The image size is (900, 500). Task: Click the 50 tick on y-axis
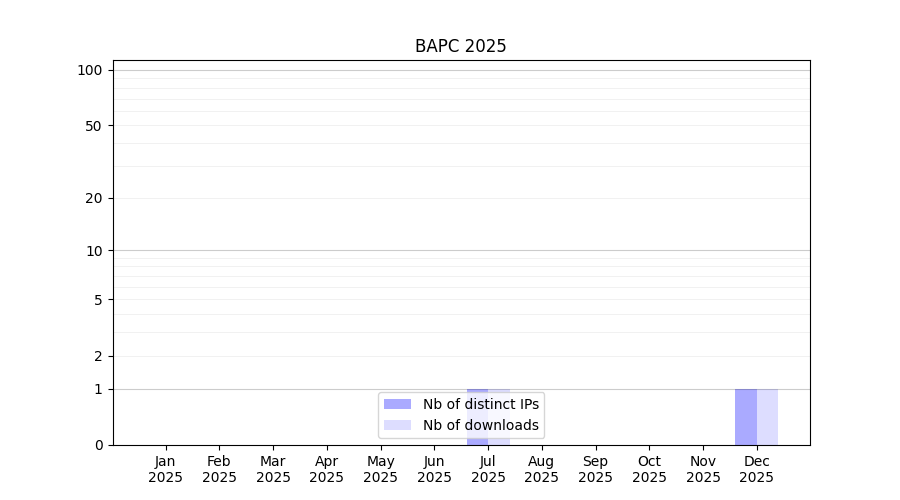(94, 126)
